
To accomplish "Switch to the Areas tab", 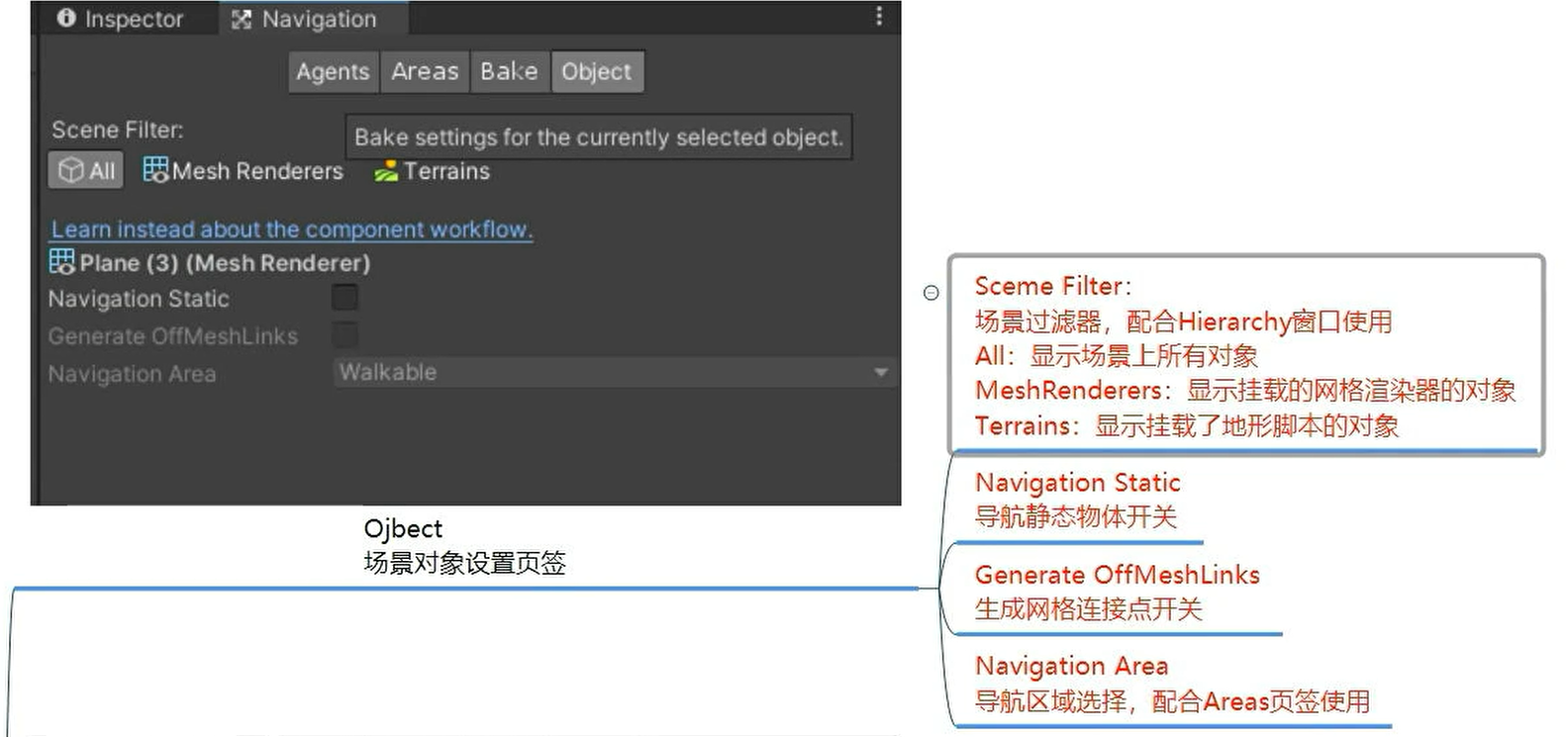I will (x=425, y=71).
